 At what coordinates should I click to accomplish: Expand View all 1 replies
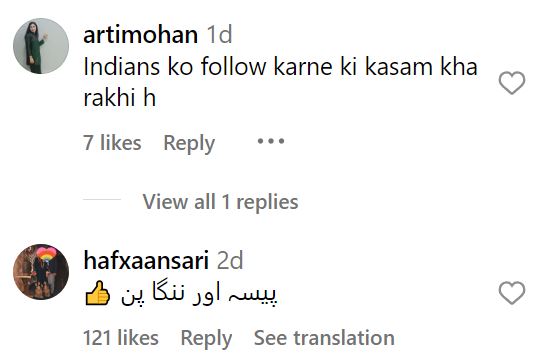[220, 202]
